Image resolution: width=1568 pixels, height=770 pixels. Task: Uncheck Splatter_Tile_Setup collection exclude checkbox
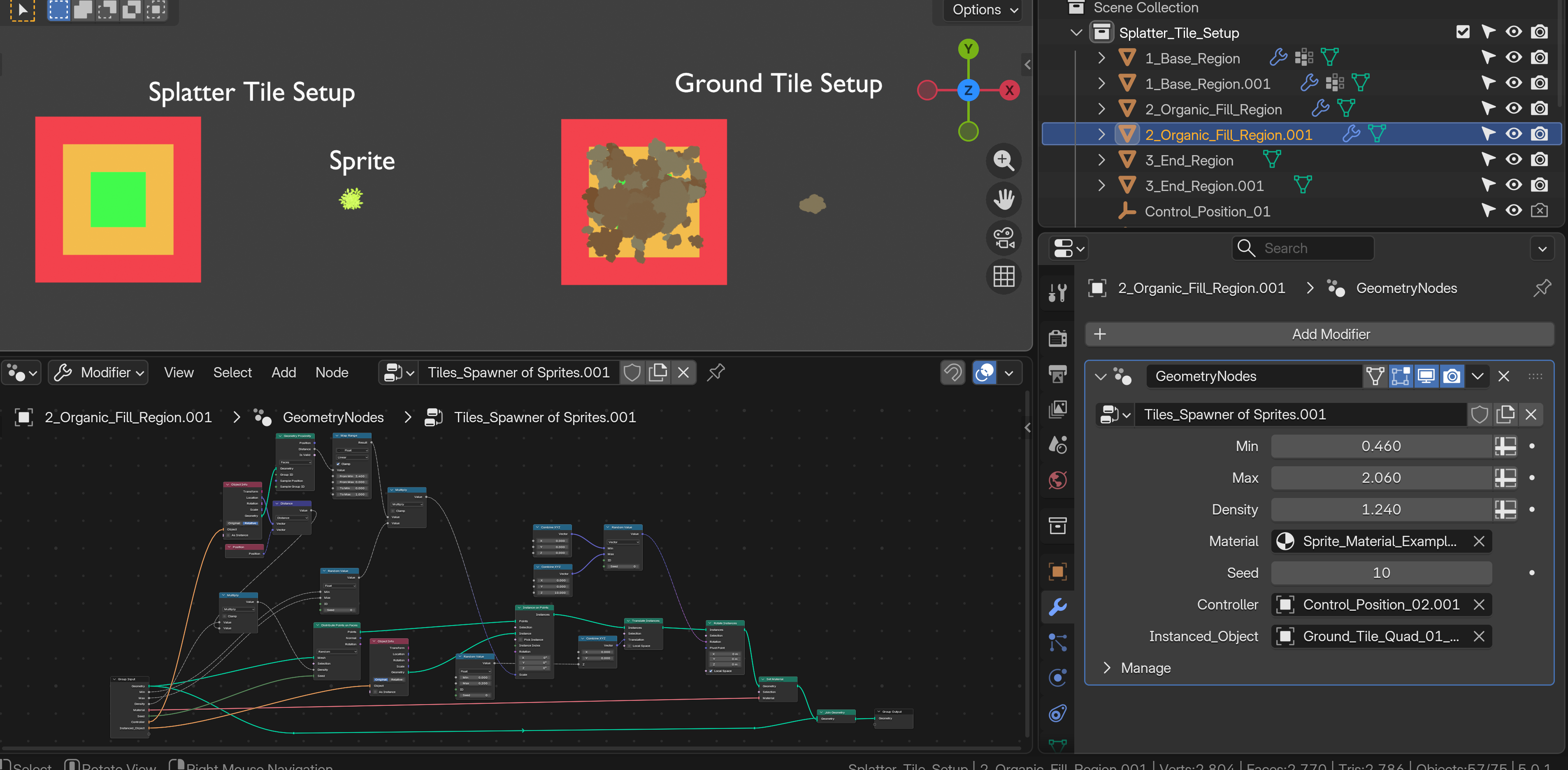pos(1463,32)
